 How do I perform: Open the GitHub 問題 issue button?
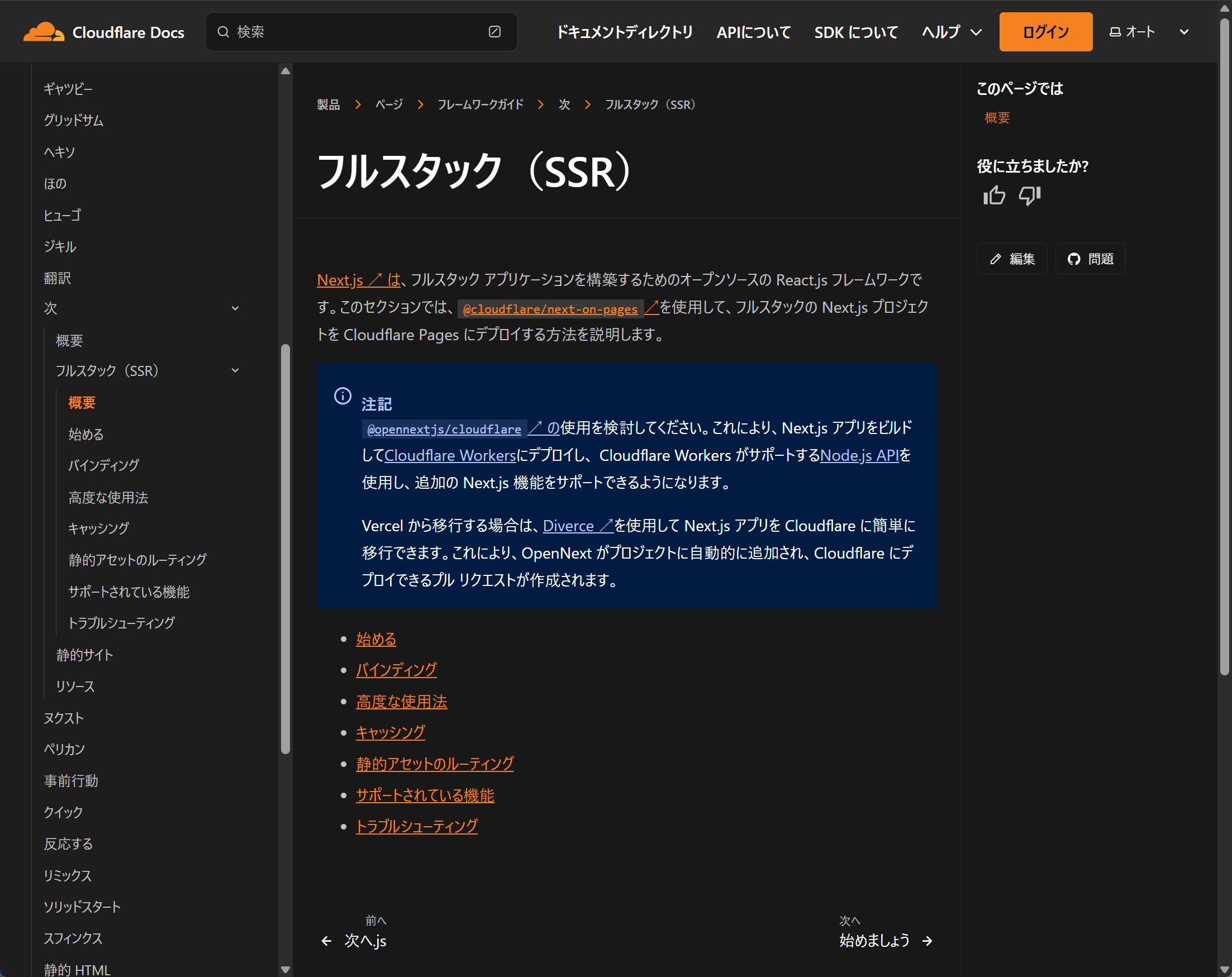click(x=1090, y=259)
